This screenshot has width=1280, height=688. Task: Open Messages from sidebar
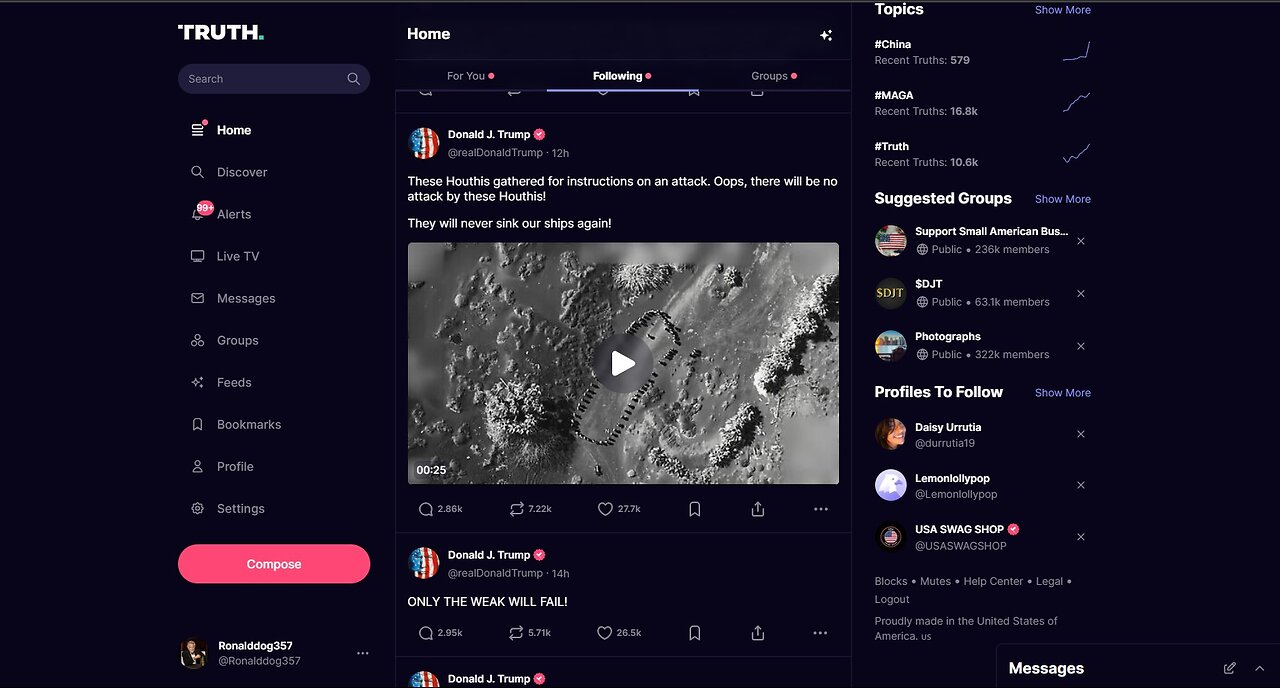click(x=233, y=298)
